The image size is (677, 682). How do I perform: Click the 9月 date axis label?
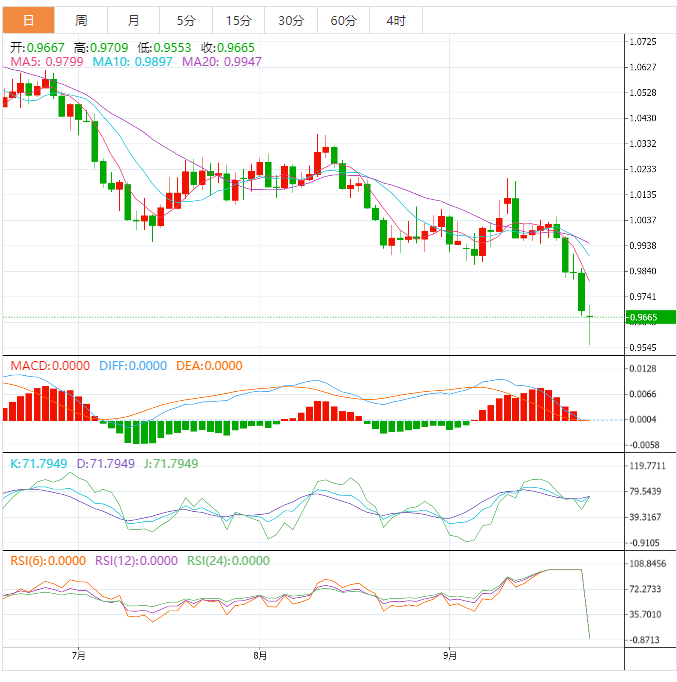[450, 655]
